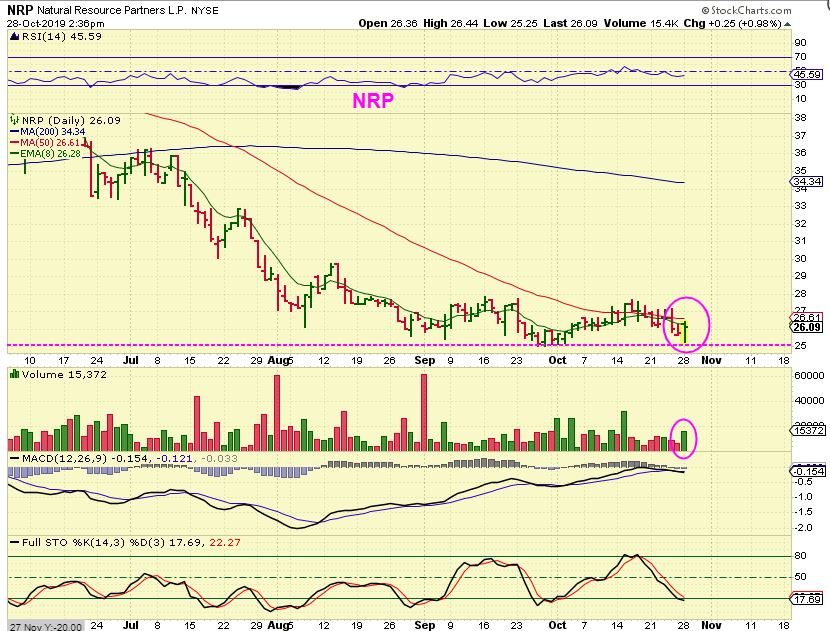The height and width of the screenshot is (631, 830).
Task: Click the 60000 volume scale label
Action: coord(809,375)
